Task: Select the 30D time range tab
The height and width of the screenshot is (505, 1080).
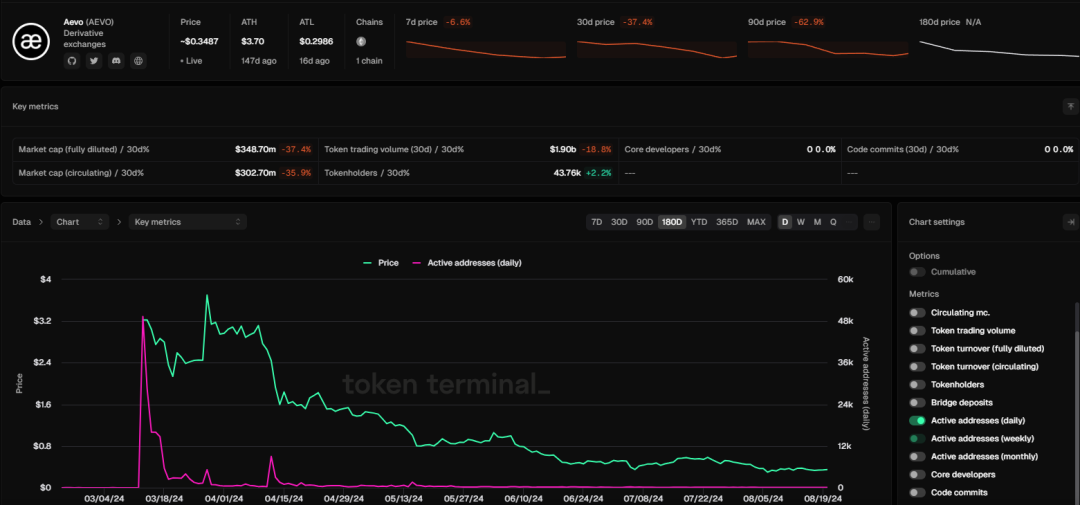Action: [620, 222]
